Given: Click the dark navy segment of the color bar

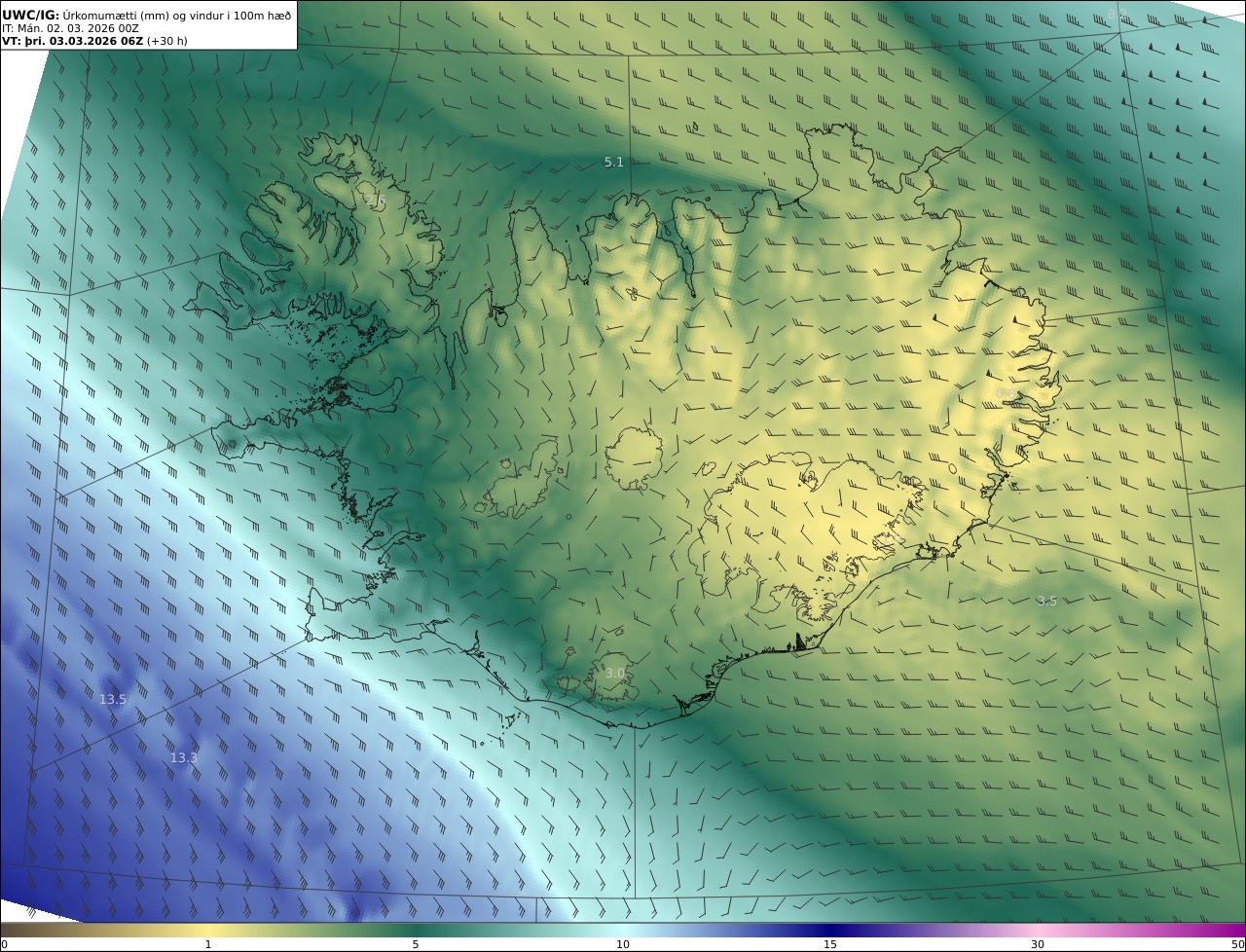Looking at the screenshot, I should (x=830, y=930).
